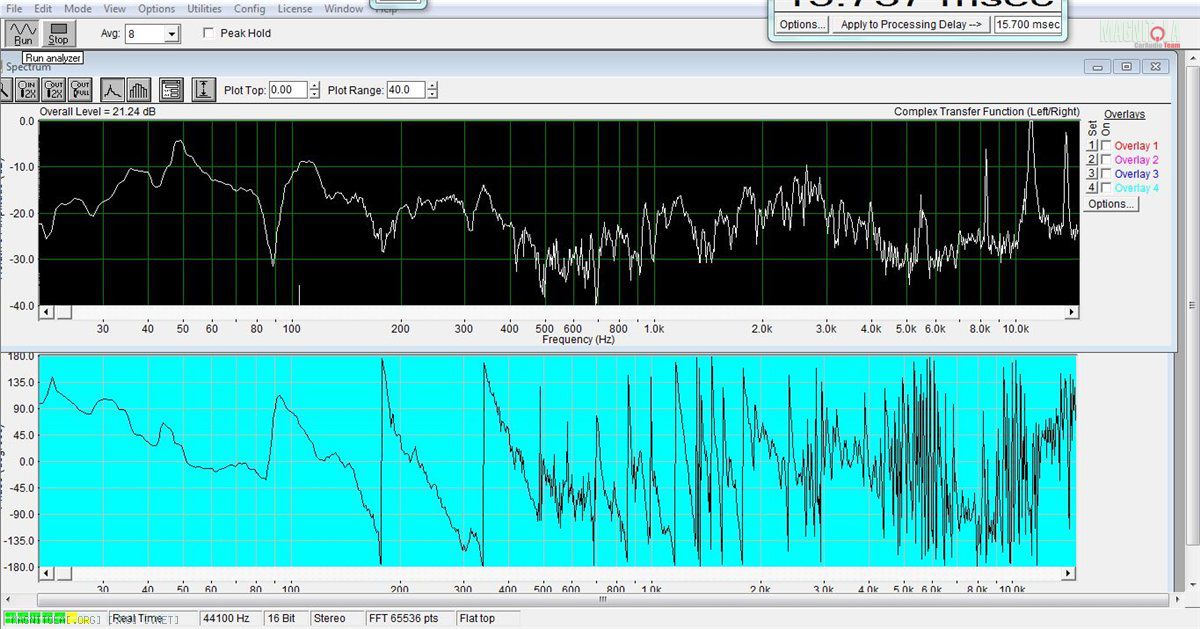This screenshot has height=629, width=1200.
Task: Set Overlay 1 with button 1
Action: pos(1093,146)
